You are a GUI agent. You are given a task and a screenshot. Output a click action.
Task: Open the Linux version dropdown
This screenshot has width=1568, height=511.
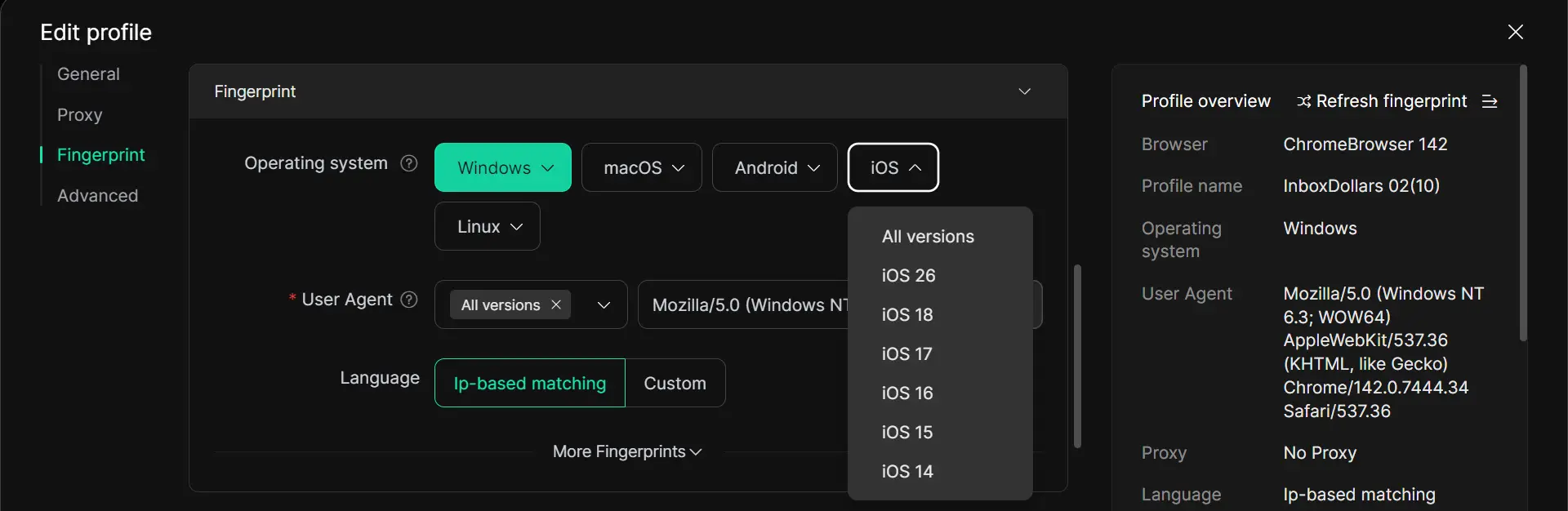[488, 226]
